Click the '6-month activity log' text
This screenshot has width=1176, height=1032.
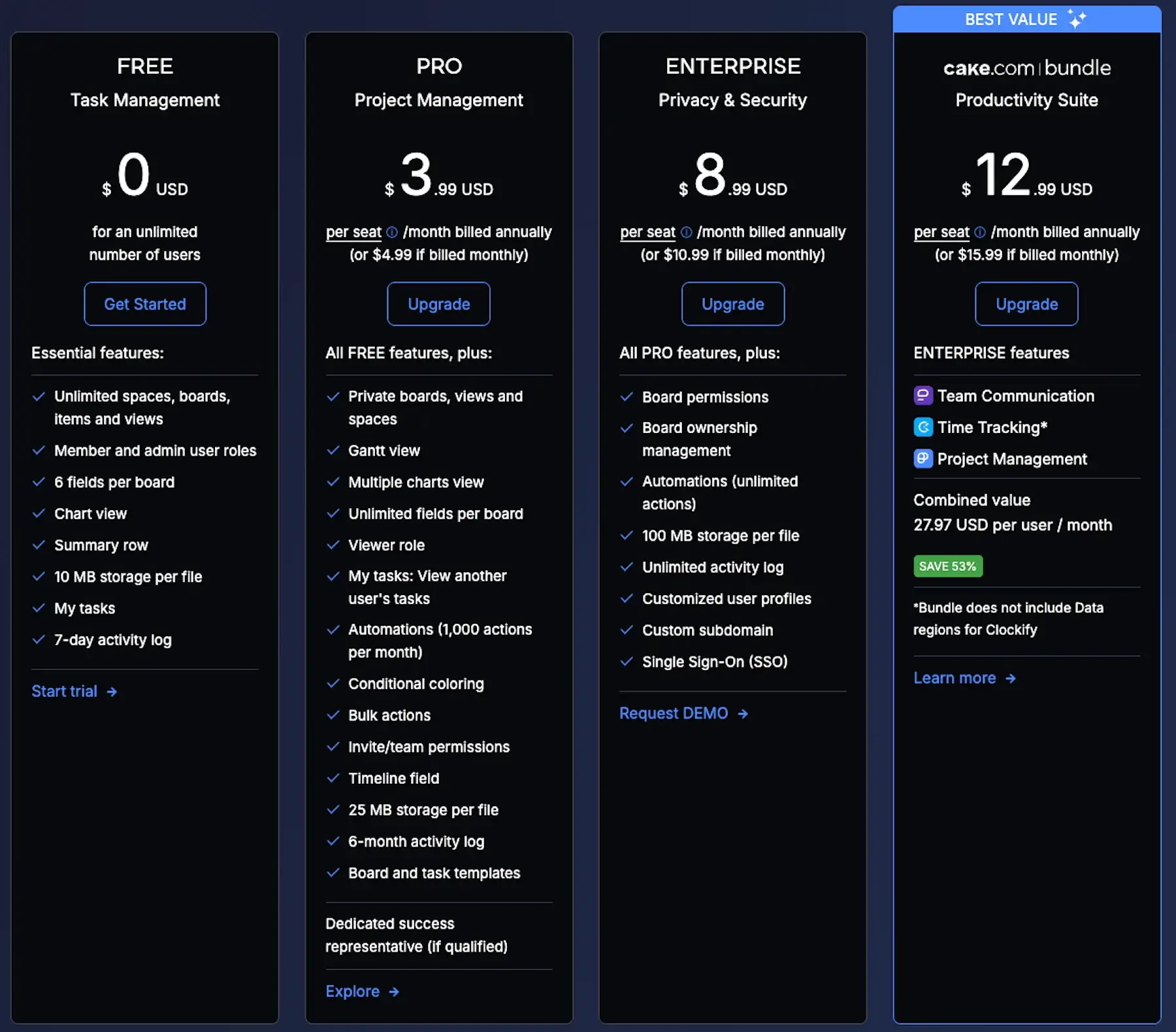click(416, 841)
